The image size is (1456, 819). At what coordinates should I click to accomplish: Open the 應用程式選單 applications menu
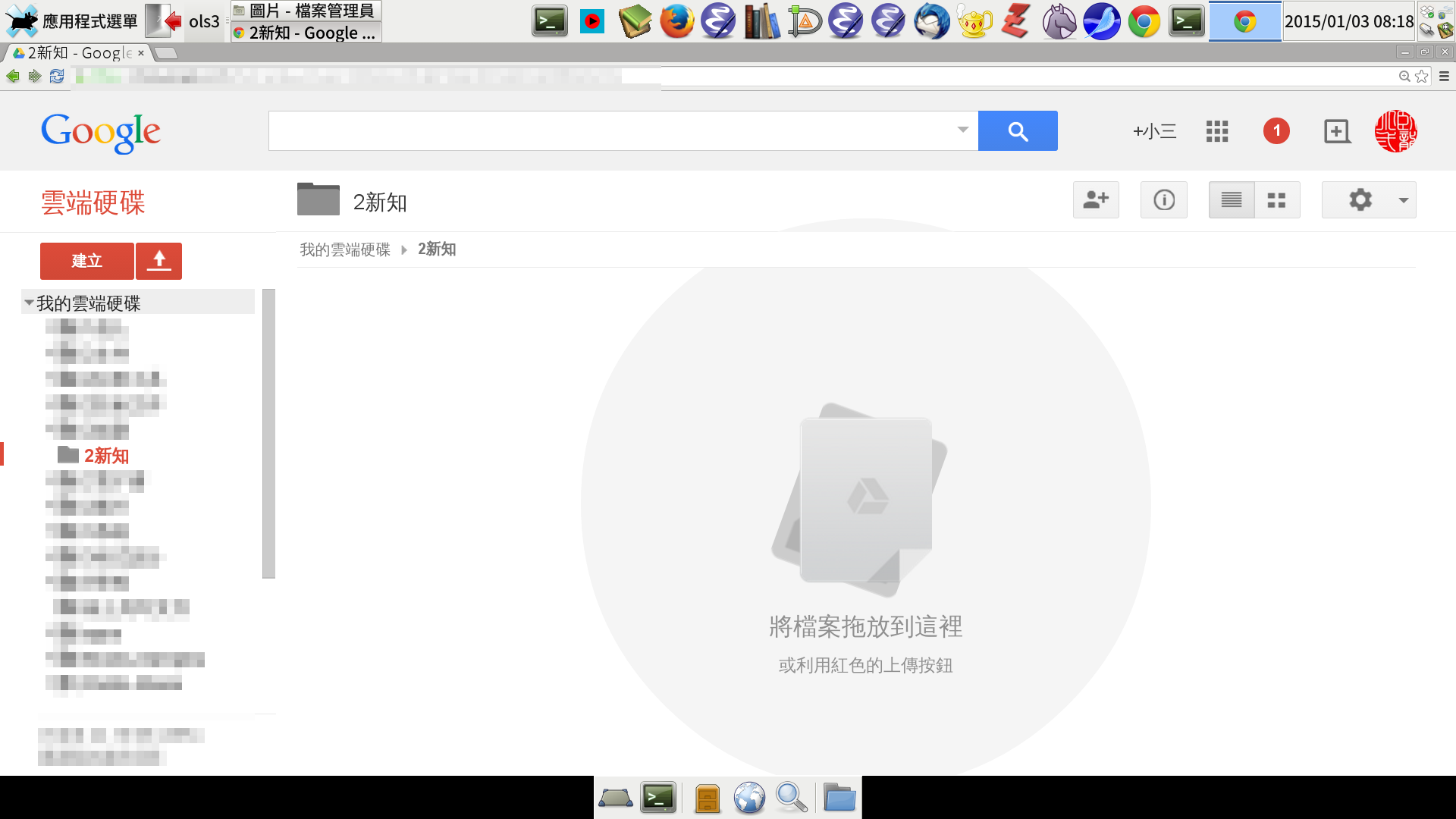(x=72, y=21)
